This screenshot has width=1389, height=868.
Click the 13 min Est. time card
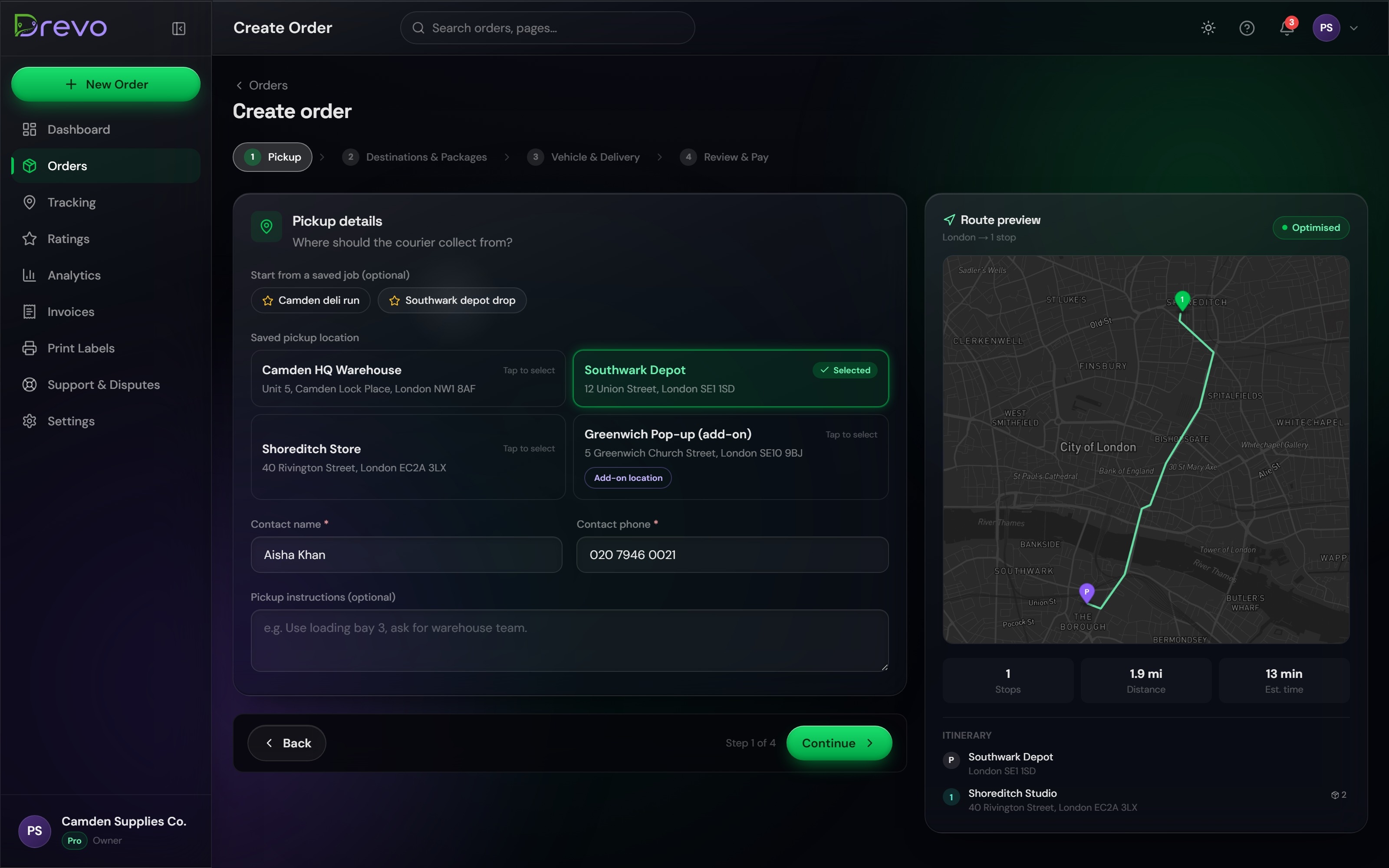pyautogui.click(x=1284, y=680)
